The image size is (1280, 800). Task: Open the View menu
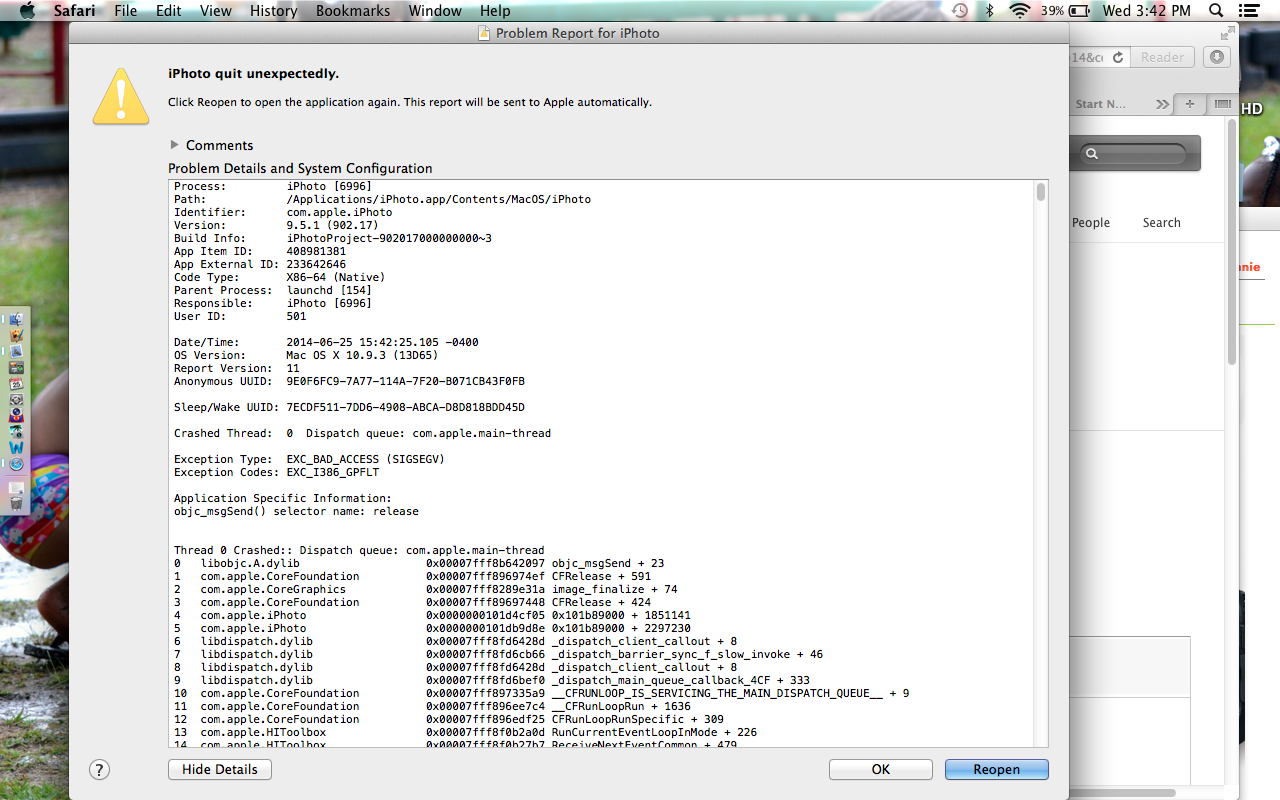pos(216,11)
